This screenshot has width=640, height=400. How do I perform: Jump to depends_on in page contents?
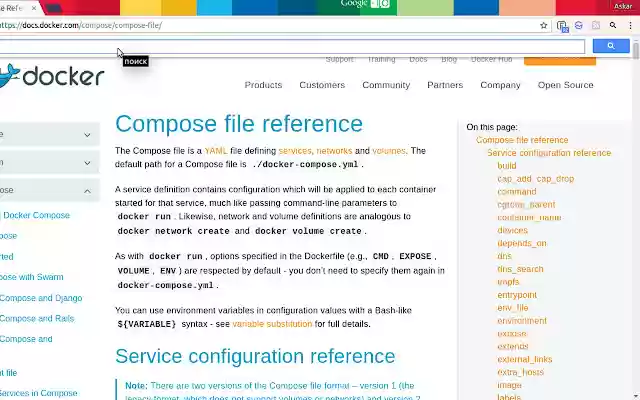[x=522, y=243]
